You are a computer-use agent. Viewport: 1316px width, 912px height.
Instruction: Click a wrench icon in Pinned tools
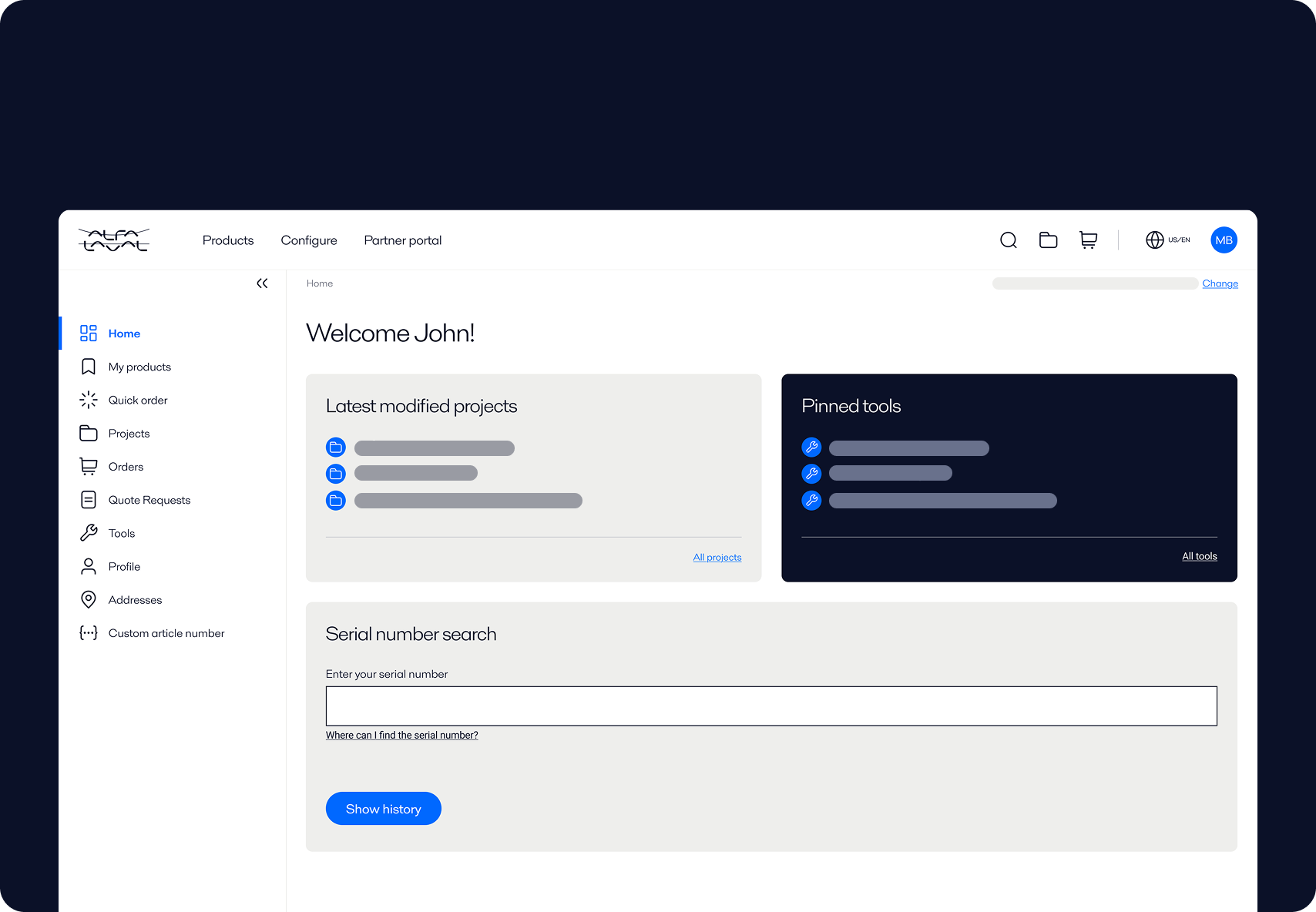(811, 447)
